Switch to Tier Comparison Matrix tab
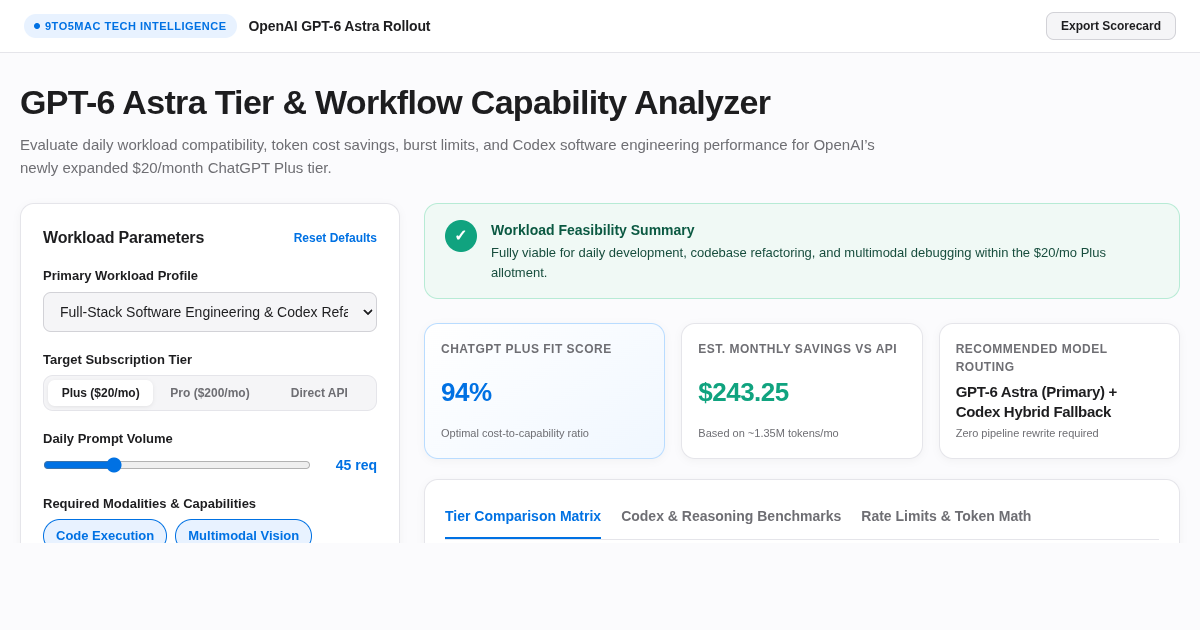 [x=523, y=516]
